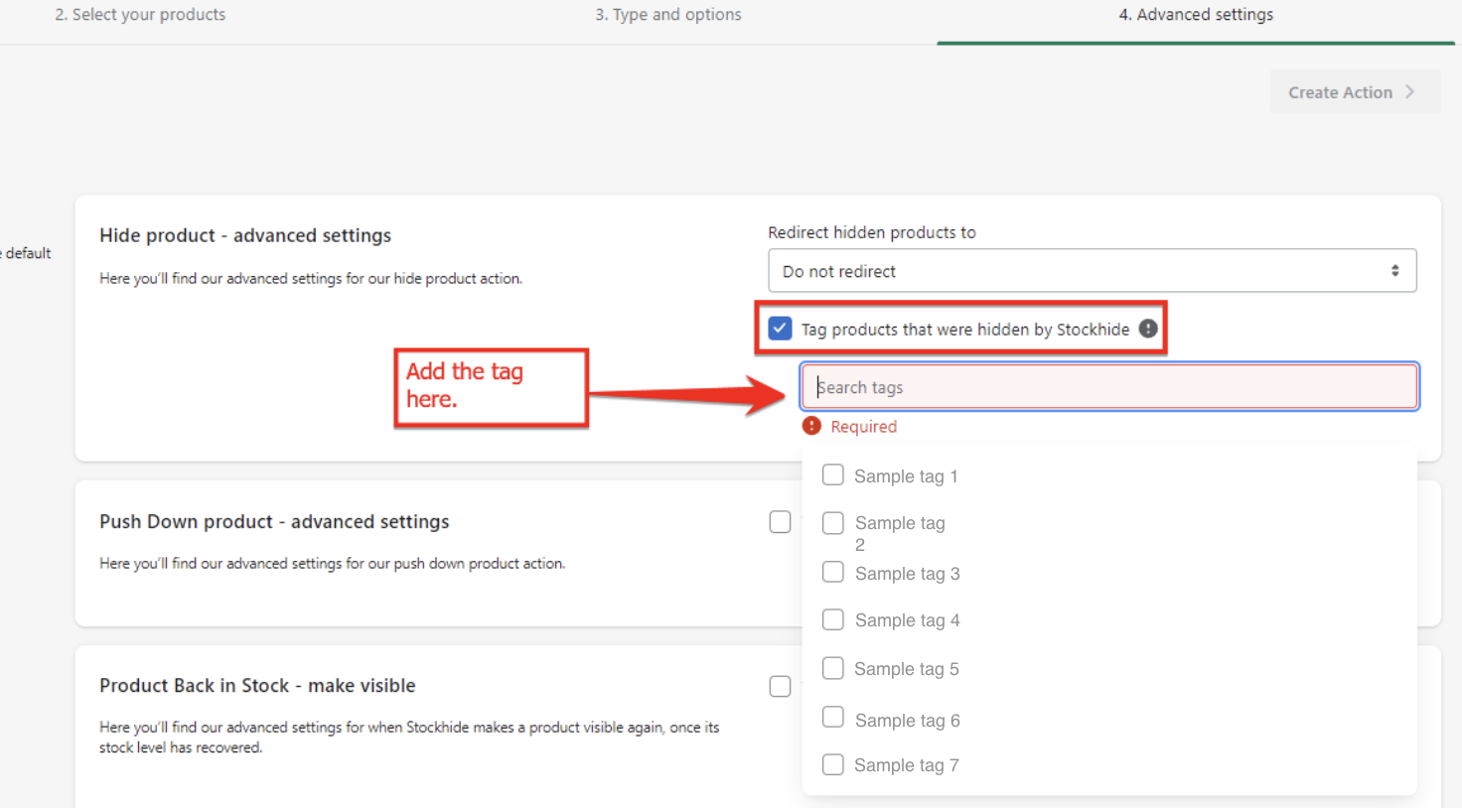1462x812 pixels.
Task: Enable the Sample tag 4 option
Action: click(x=833, y=620)
